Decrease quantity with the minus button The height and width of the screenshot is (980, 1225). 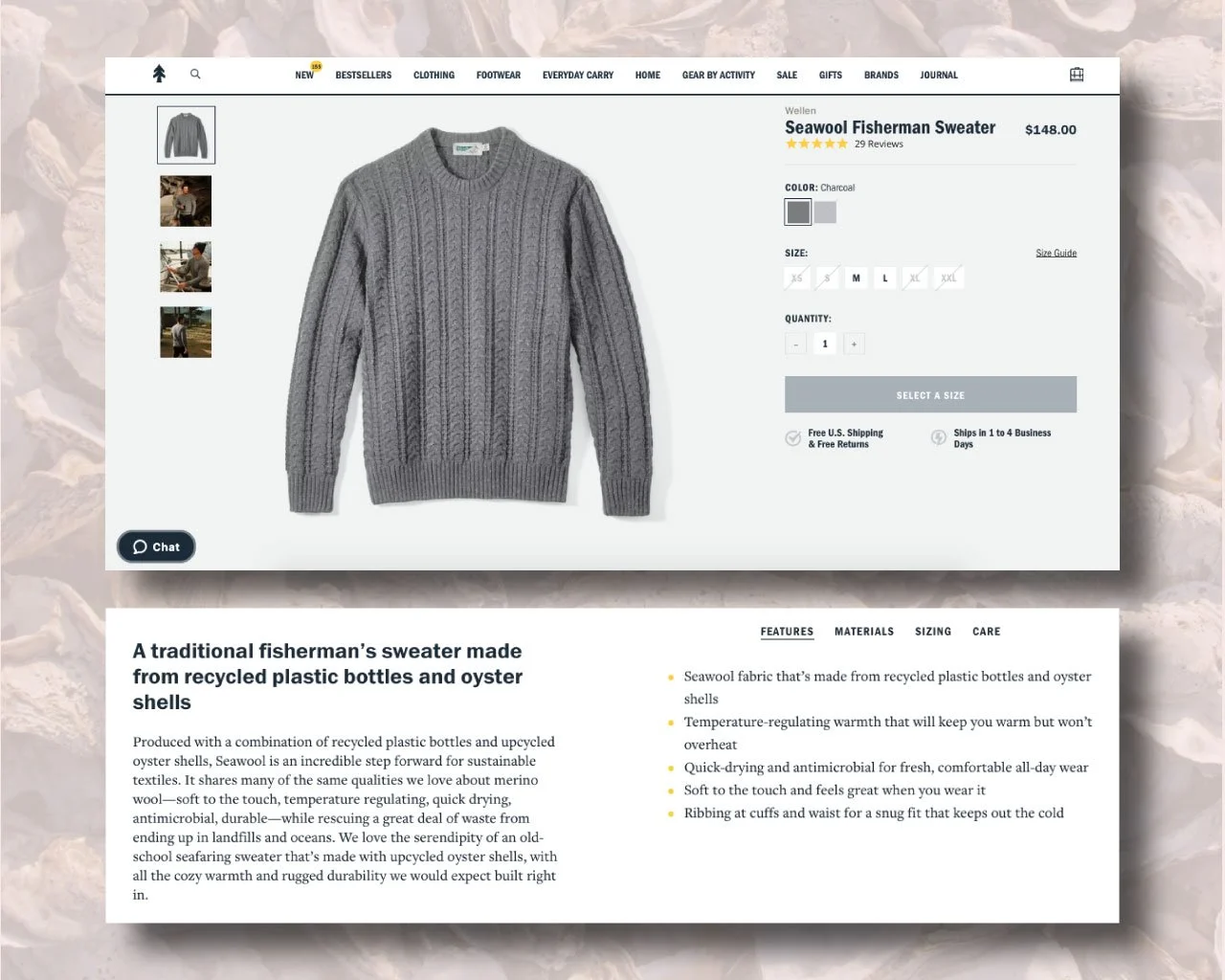click(x=795, y=344)
